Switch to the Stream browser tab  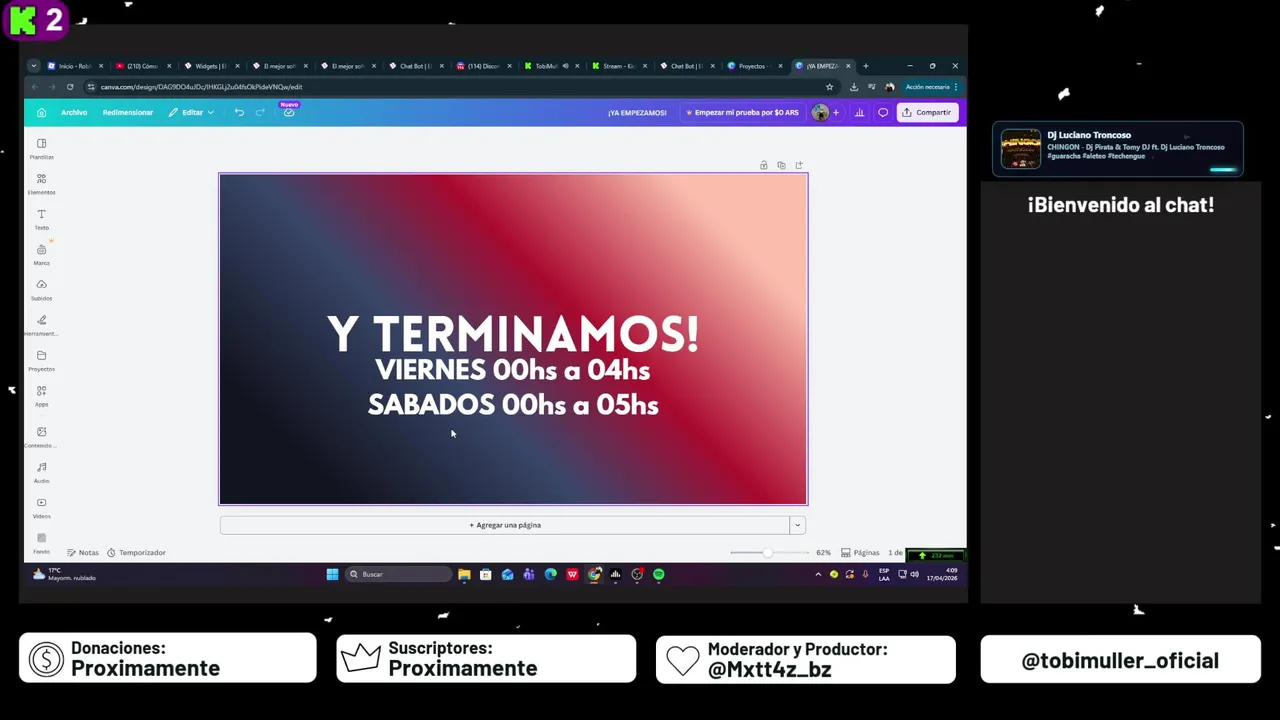click(x=618, y=66)
